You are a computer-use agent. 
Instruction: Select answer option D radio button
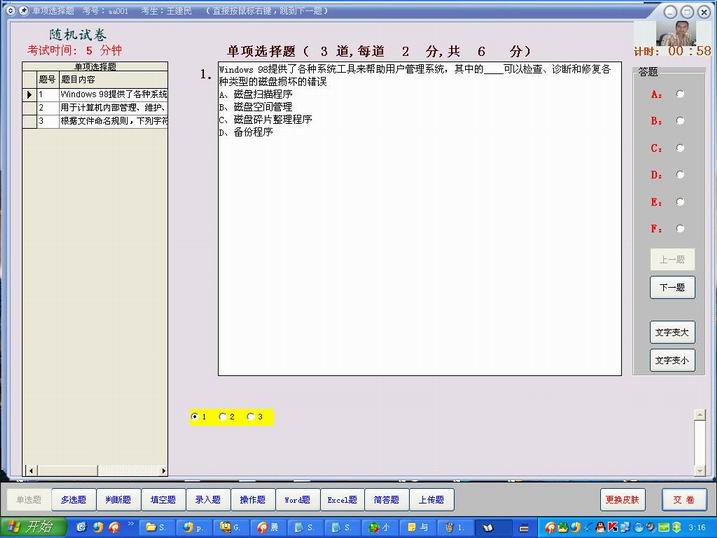point(680,175)
